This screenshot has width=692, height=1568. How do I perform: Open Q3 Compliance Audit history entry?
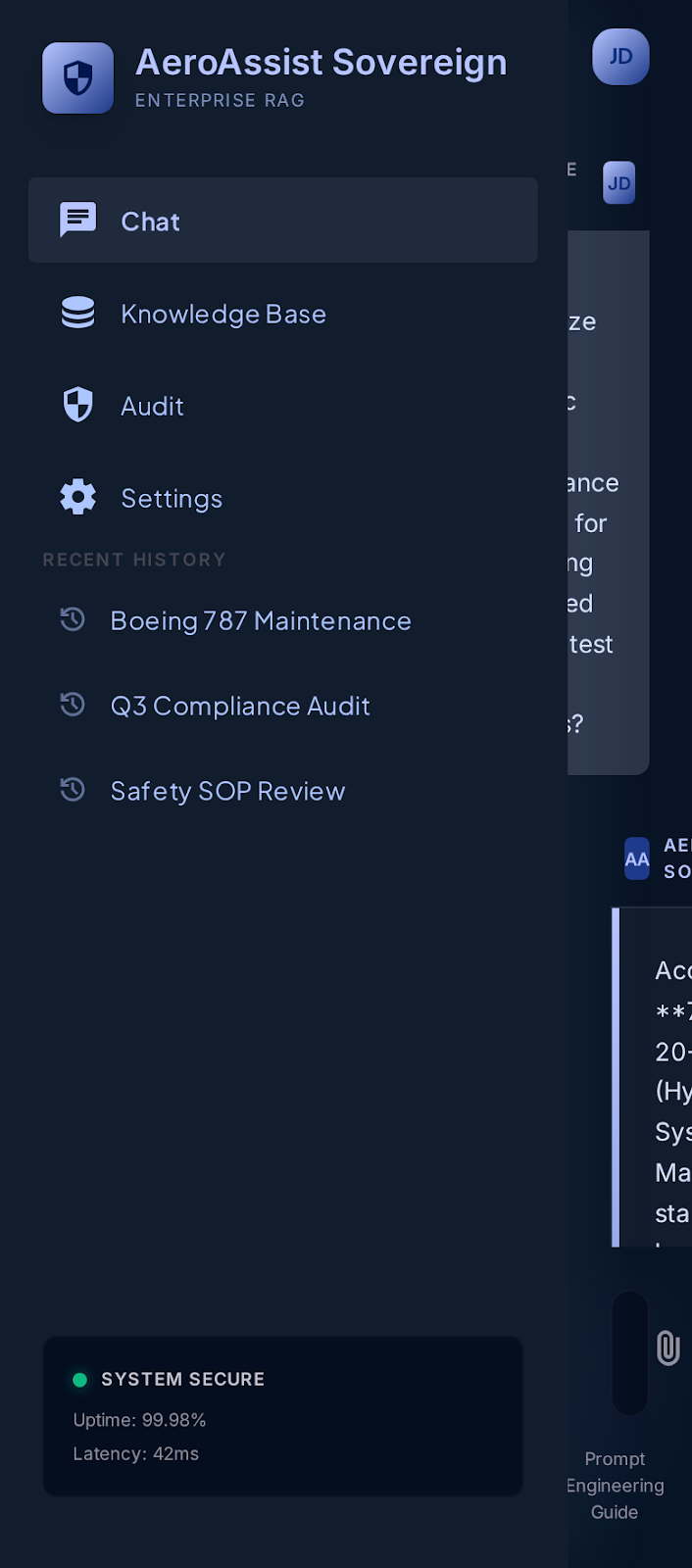[283, 706]
